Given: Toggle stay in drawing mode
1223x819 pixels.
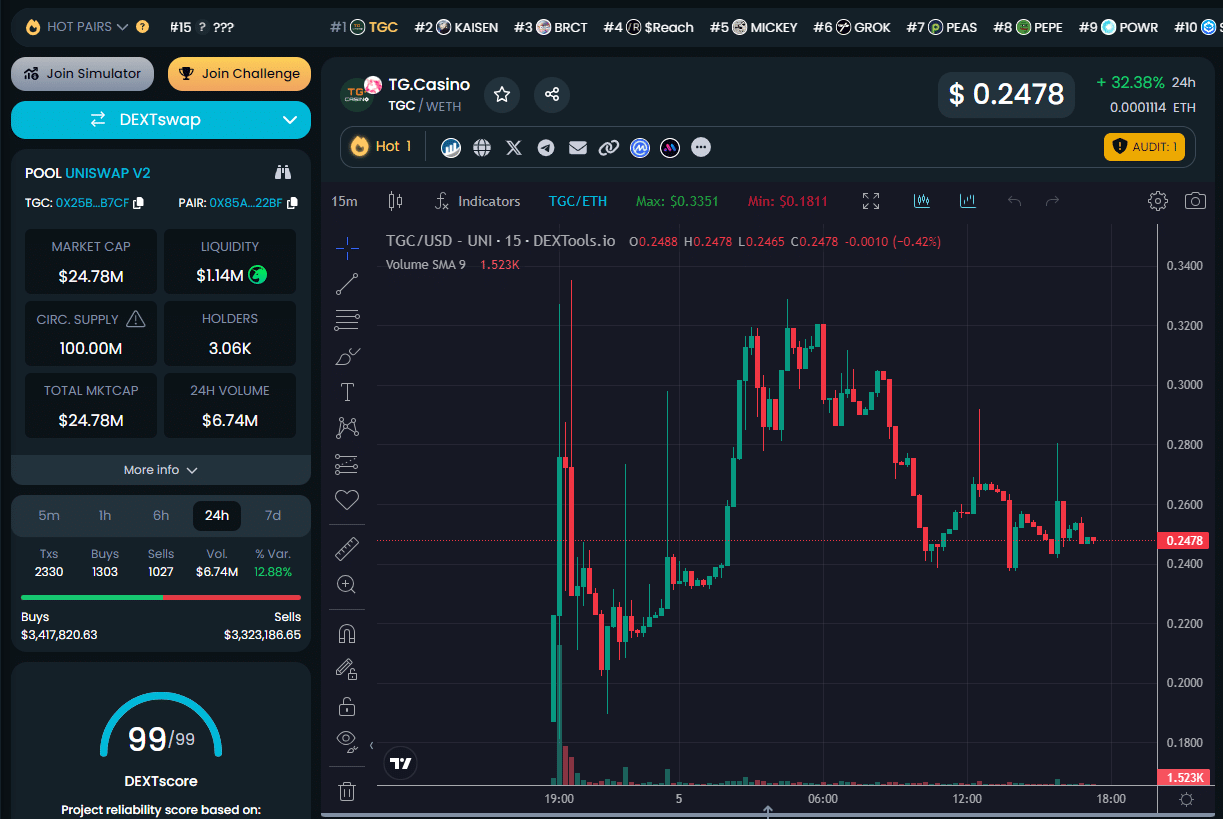Looking at the screenshot, I should pyautogui.click(x=347, y=670).
